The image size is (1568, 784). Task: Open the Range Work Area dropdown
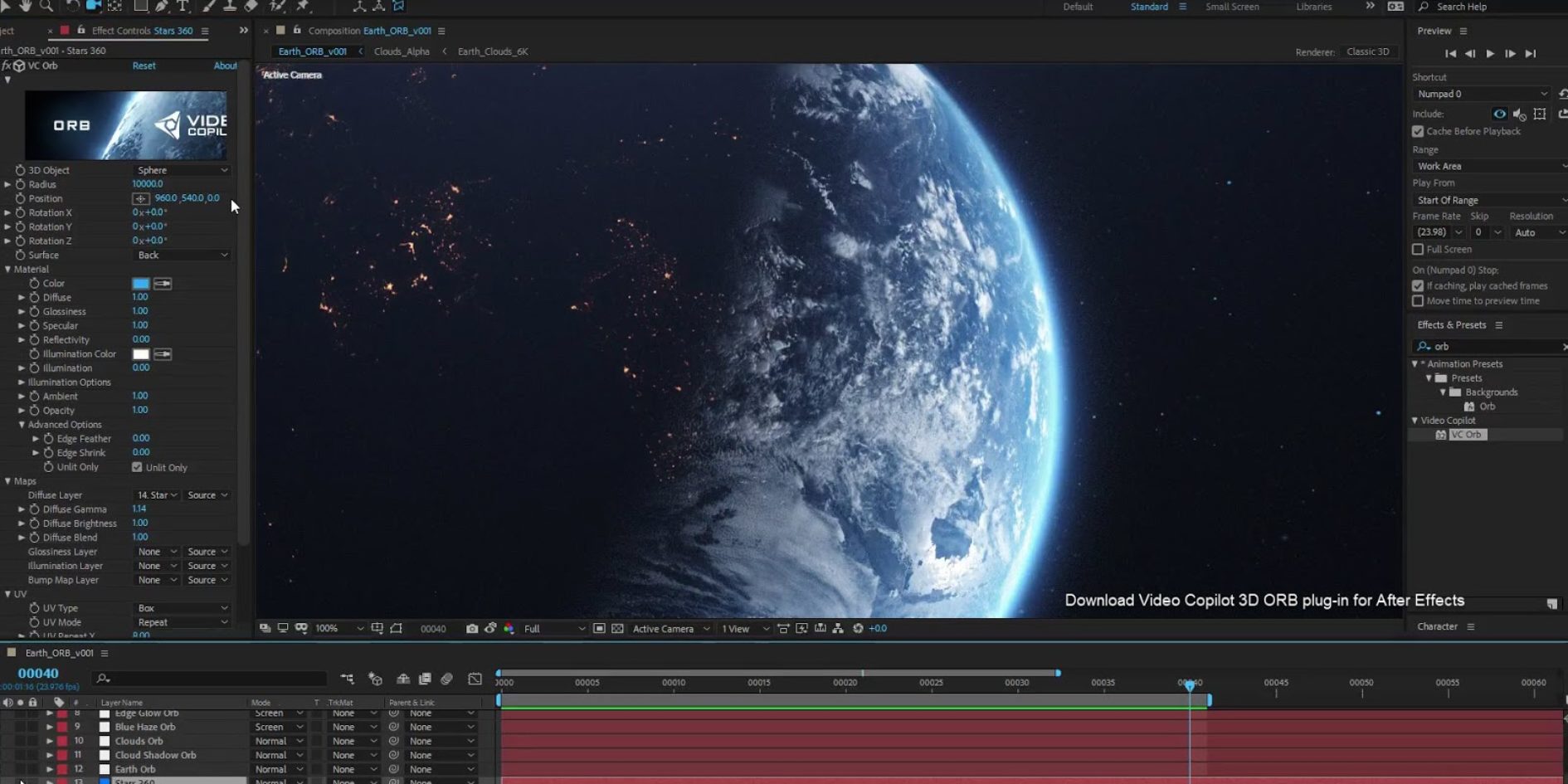point(1489,166)
